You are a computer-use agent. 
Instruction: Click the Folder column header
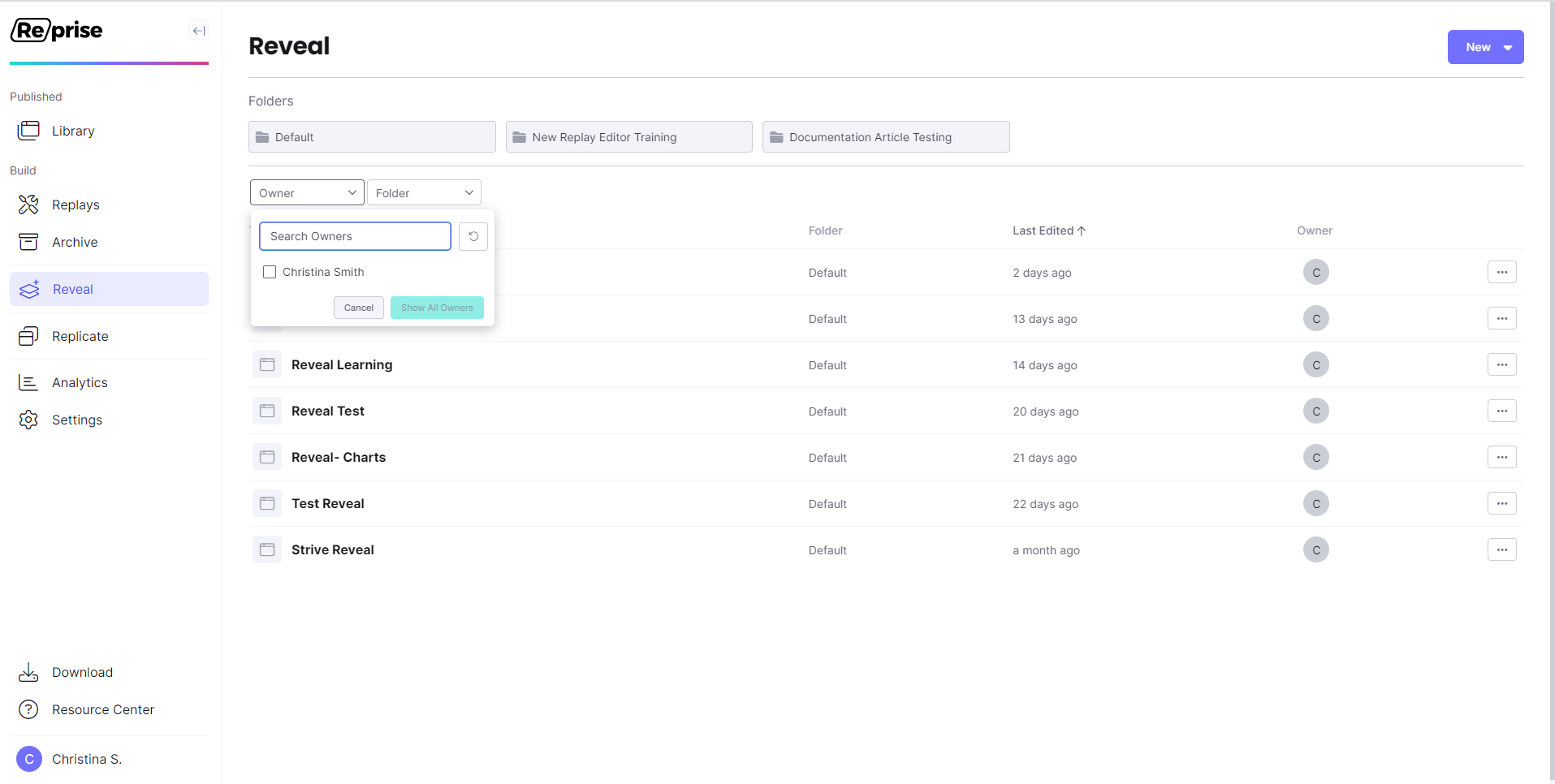point(825,230)
